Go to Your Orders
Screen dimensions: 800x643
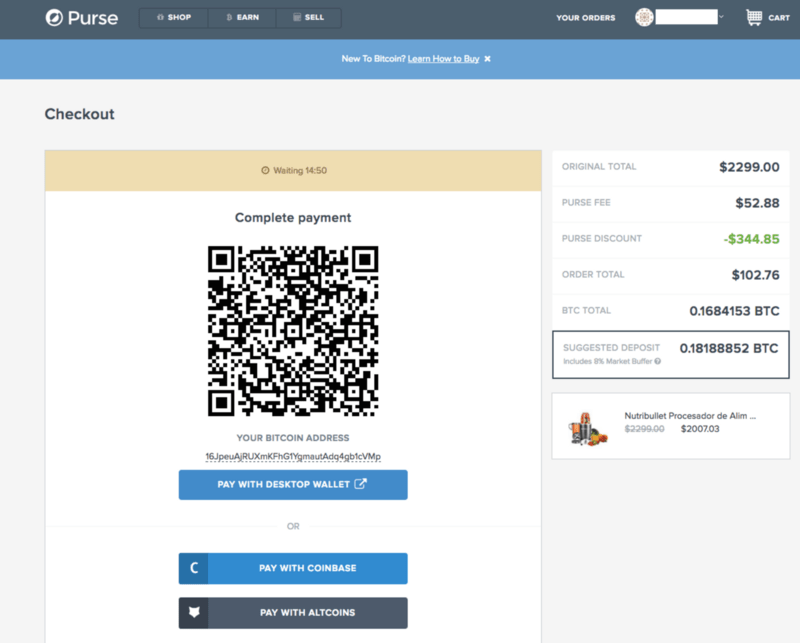(585, 18)
